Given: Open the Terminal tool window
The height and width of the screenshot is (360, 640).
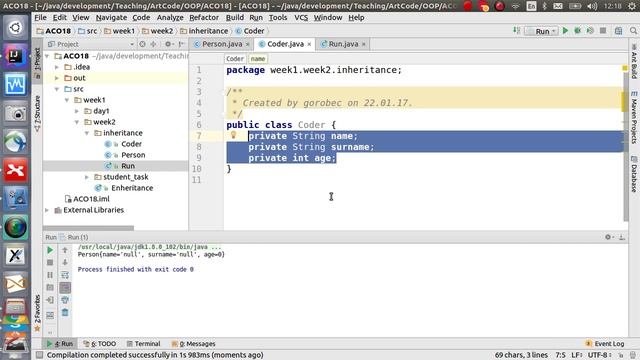Looking at the screenshot, I should (143, 344).
